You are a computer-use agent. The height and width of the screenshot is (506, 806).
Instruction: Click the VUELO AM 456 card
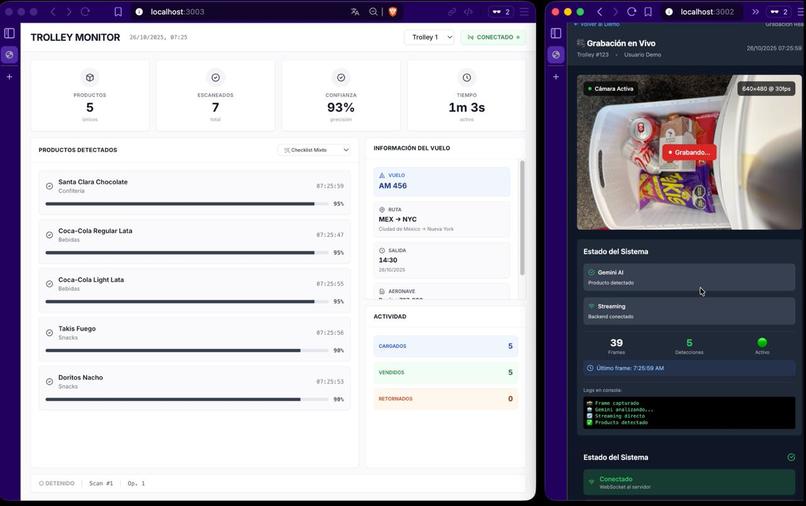point(442,182)
